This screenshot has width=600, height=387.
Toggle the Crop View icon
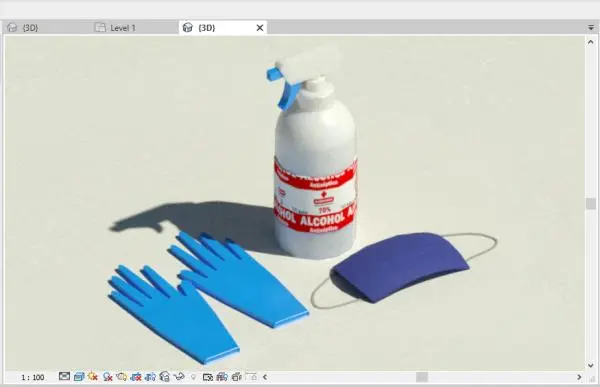136,377
